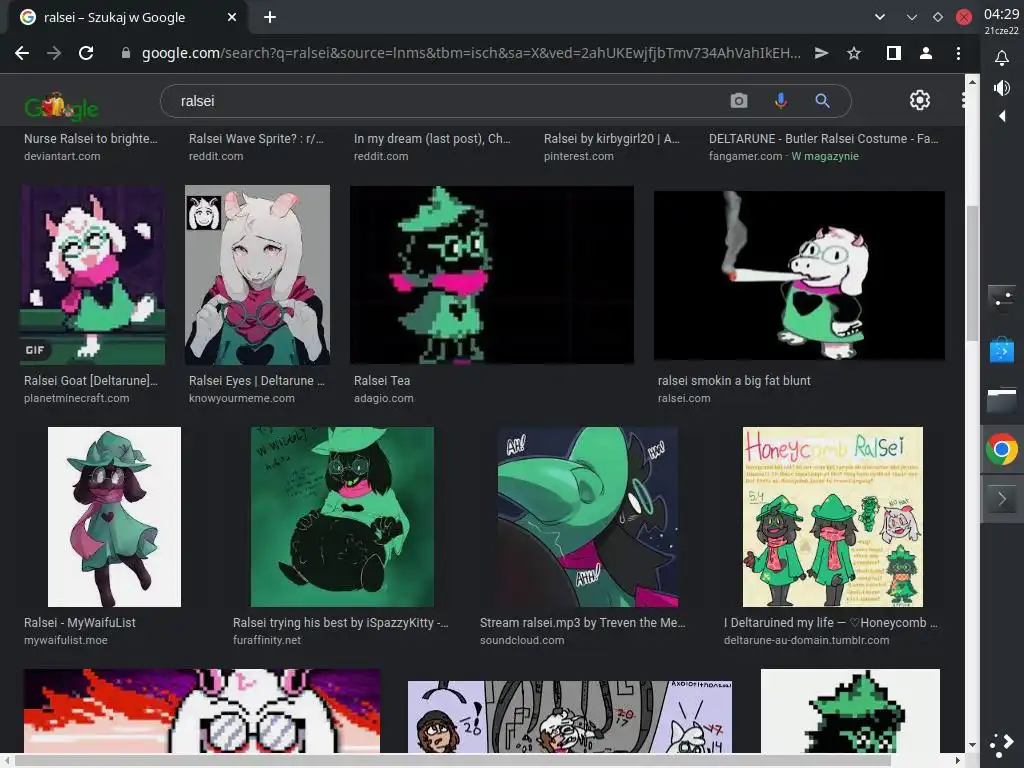Click the horizontal scrollbar at bottom
This screenshot has width=1024, height=768.
point(452,761)
